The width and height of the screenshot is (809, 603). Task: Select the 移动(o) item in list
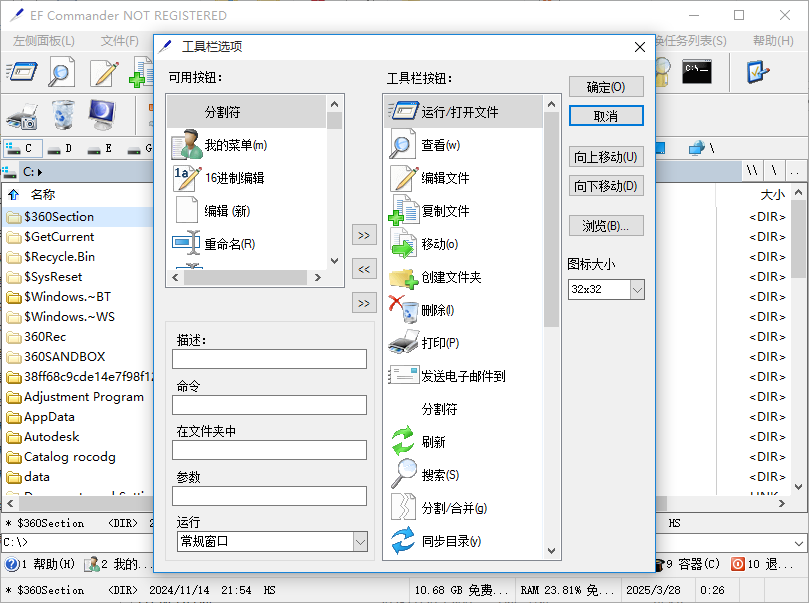463,244
